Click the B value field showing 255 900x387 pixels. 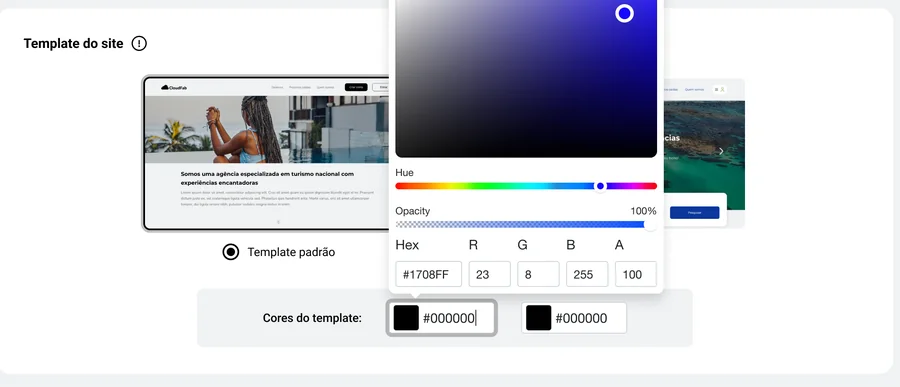[587, 274]
